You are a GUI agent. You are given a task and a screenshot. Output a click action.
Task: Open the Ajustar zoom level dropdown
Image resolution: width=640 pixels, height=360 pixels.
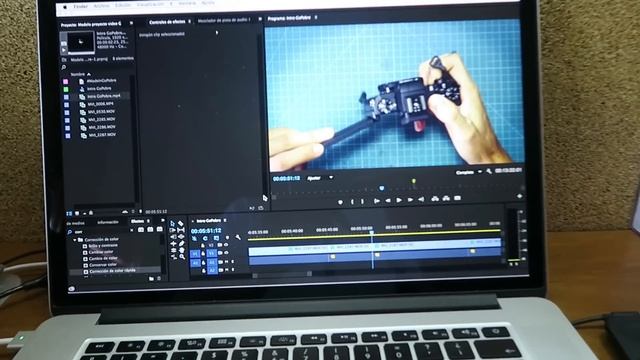pos(331,178)
